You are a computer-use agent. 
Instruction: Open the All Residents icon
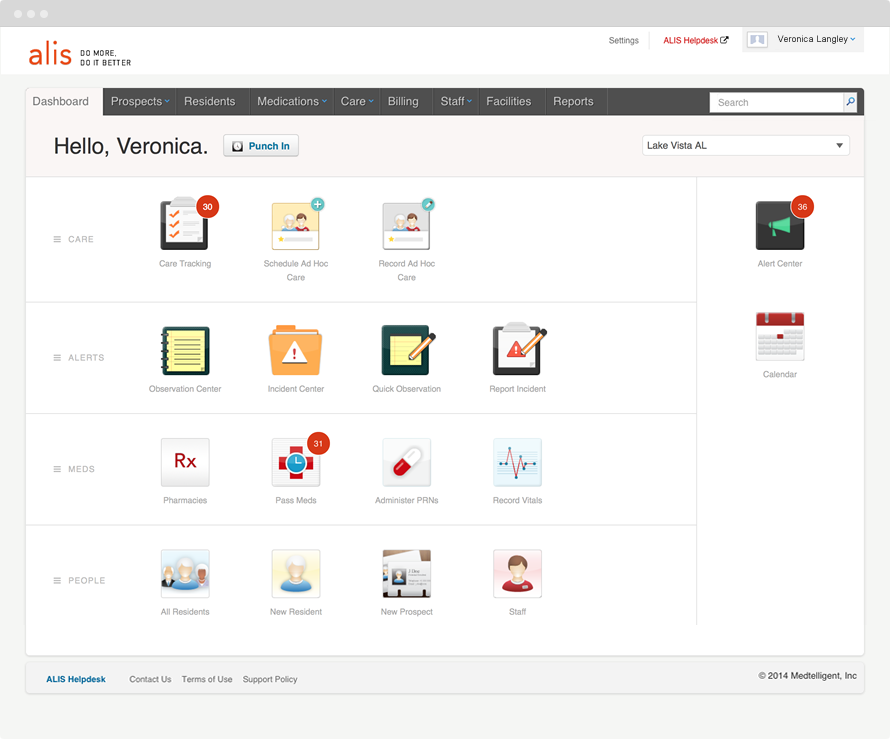tap(185, 573)
